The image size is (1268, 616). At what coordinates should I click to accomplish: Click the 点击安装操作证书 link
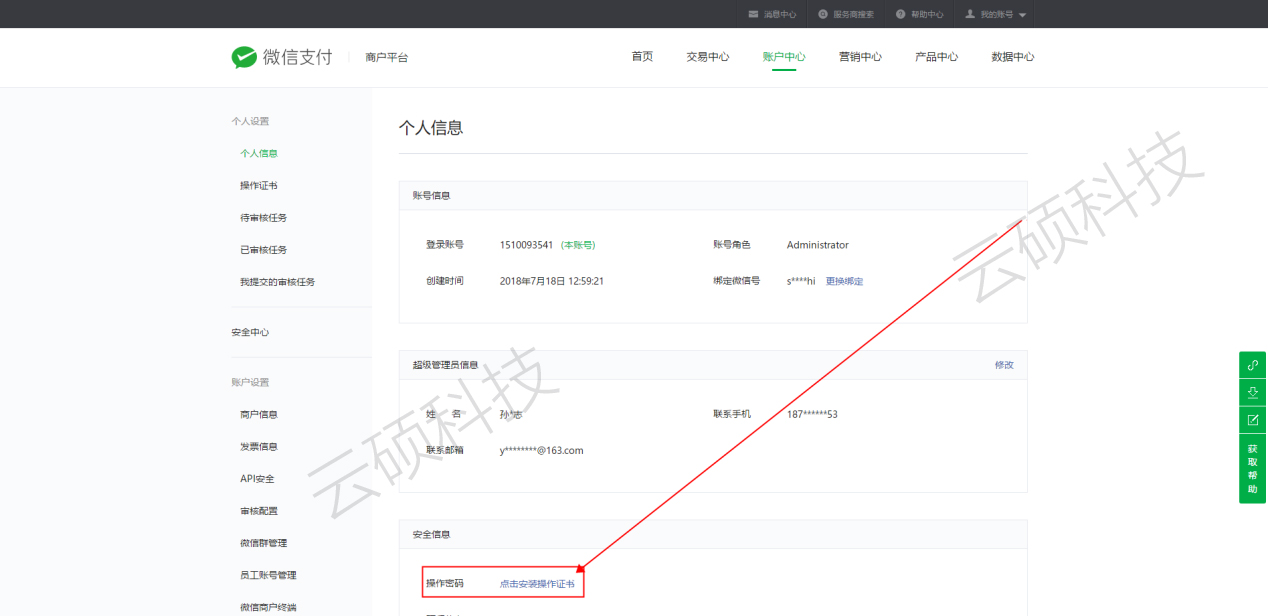[x=537, y=583]
